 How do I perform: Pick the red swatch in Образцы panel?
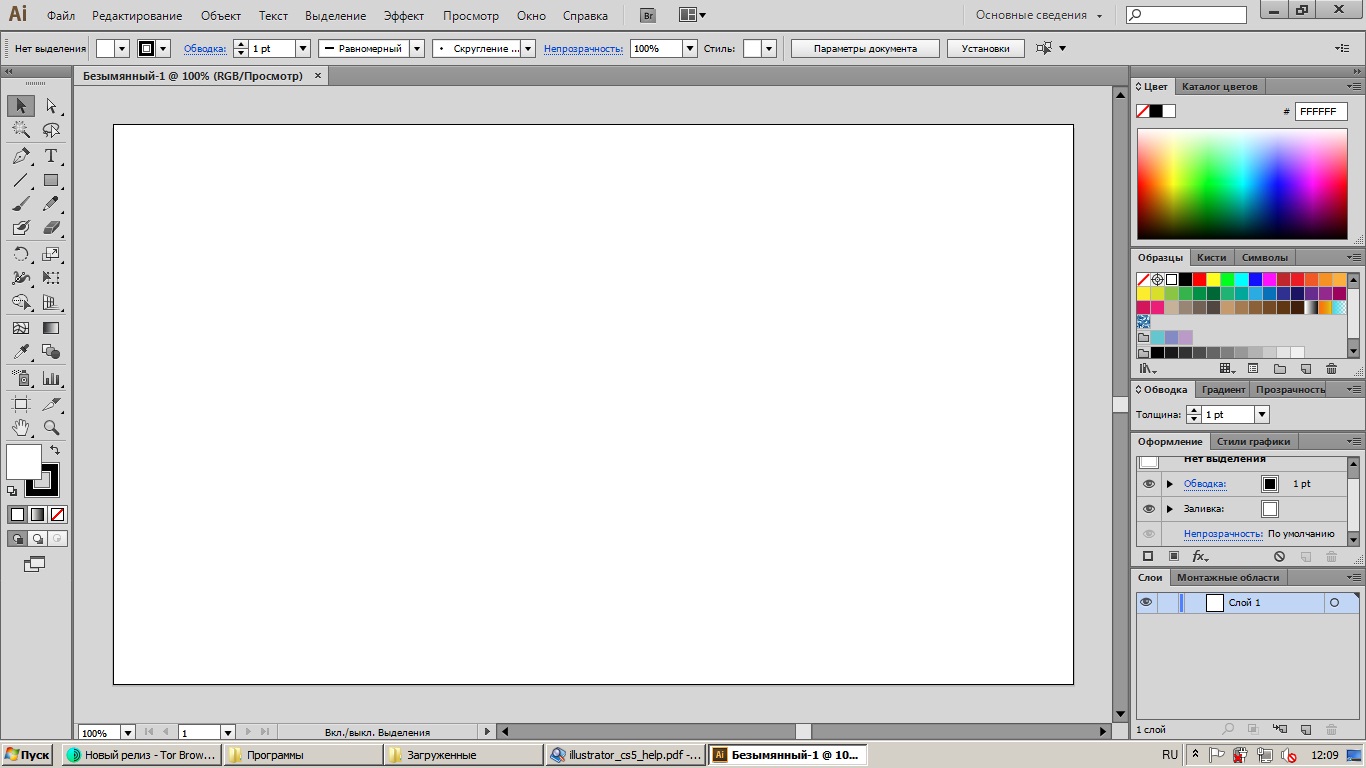point(1199,280)
